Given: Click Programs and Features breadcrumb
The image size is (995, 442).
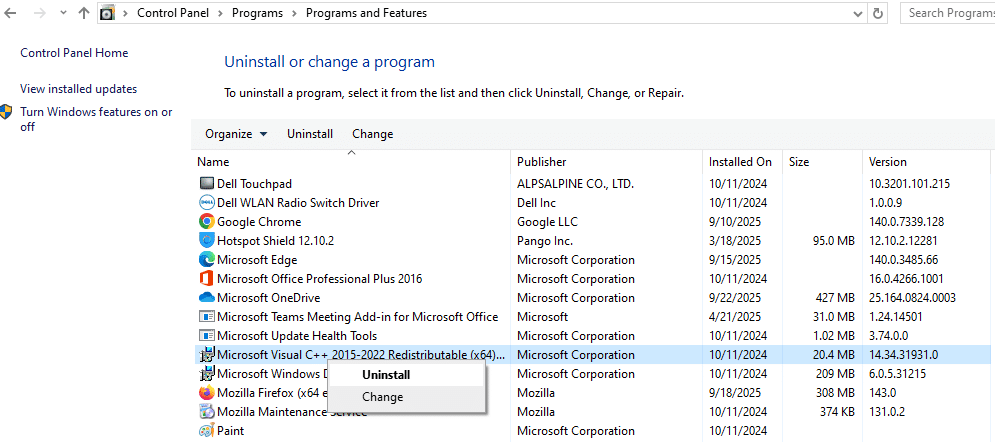Looking at the screenshot, I should coord(366,13).
